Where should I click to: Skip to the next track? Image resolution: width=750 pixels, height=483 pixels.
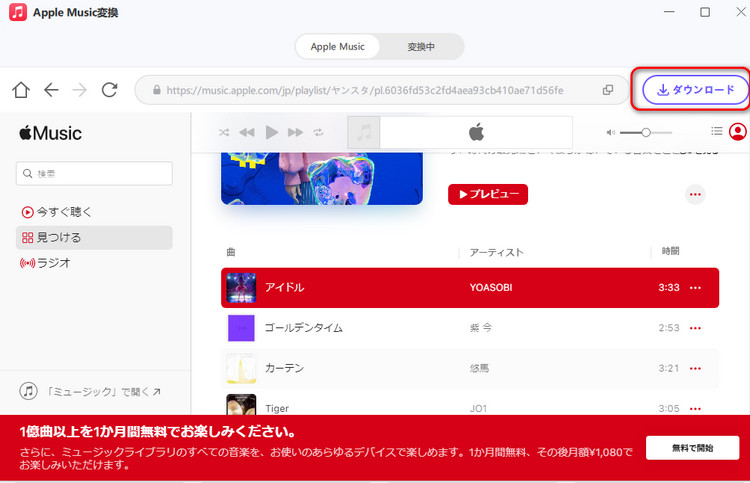click(x=295, y=132)
